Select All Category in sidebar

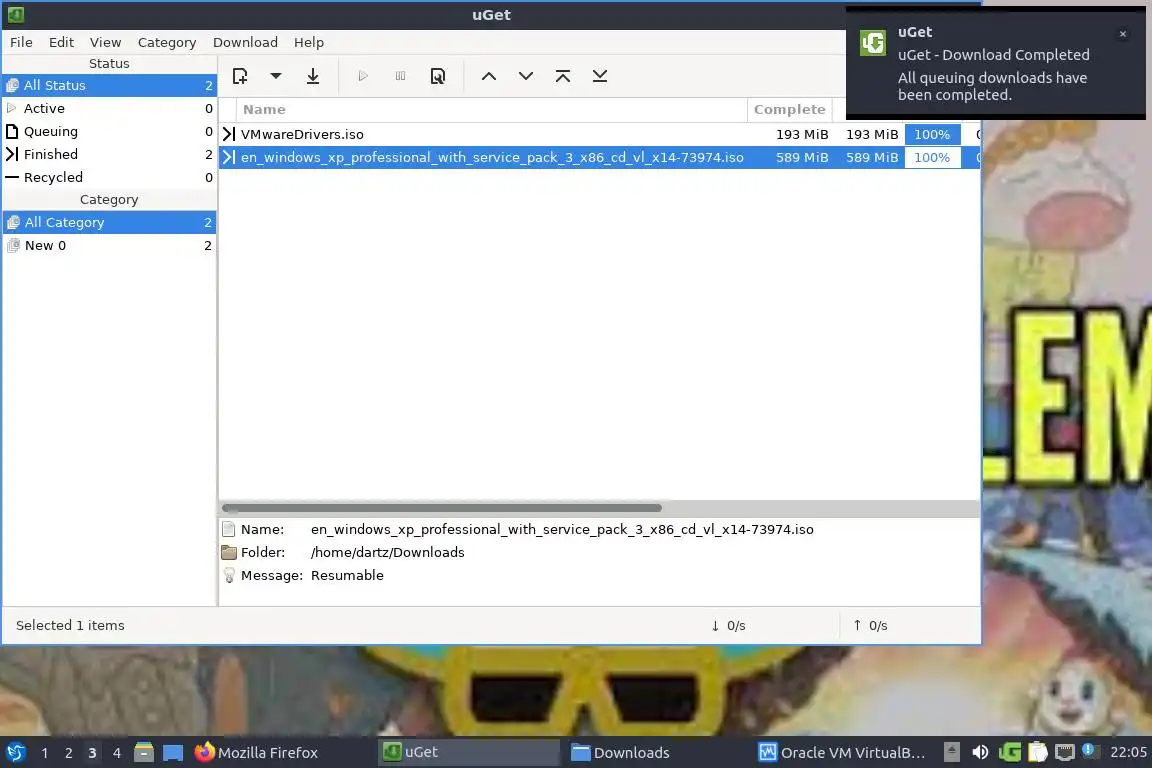tap(109, 222)
